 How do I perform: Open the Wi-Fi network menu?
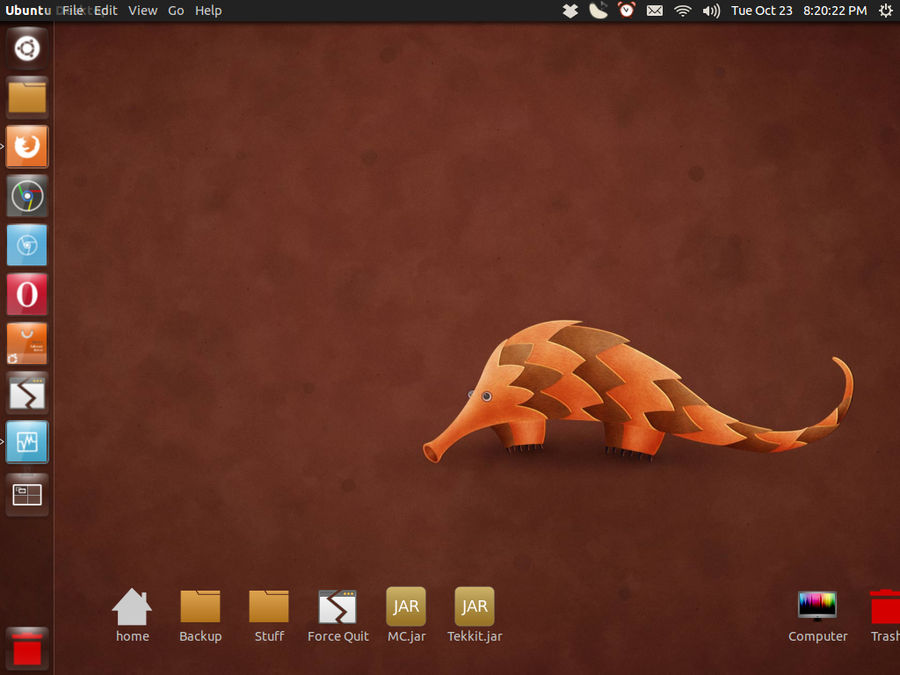682,11
